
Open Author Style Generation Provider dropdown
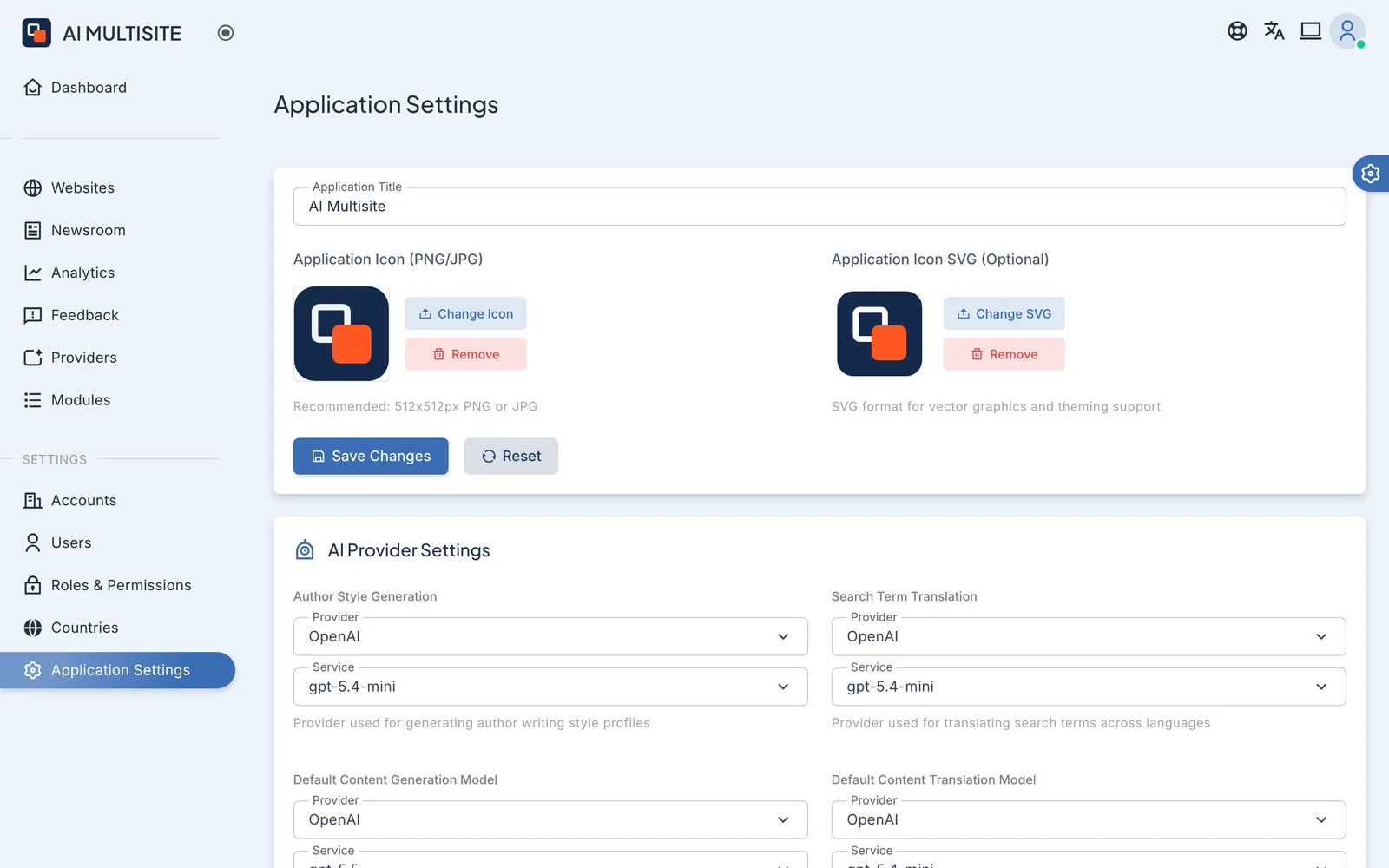point(550,637)
